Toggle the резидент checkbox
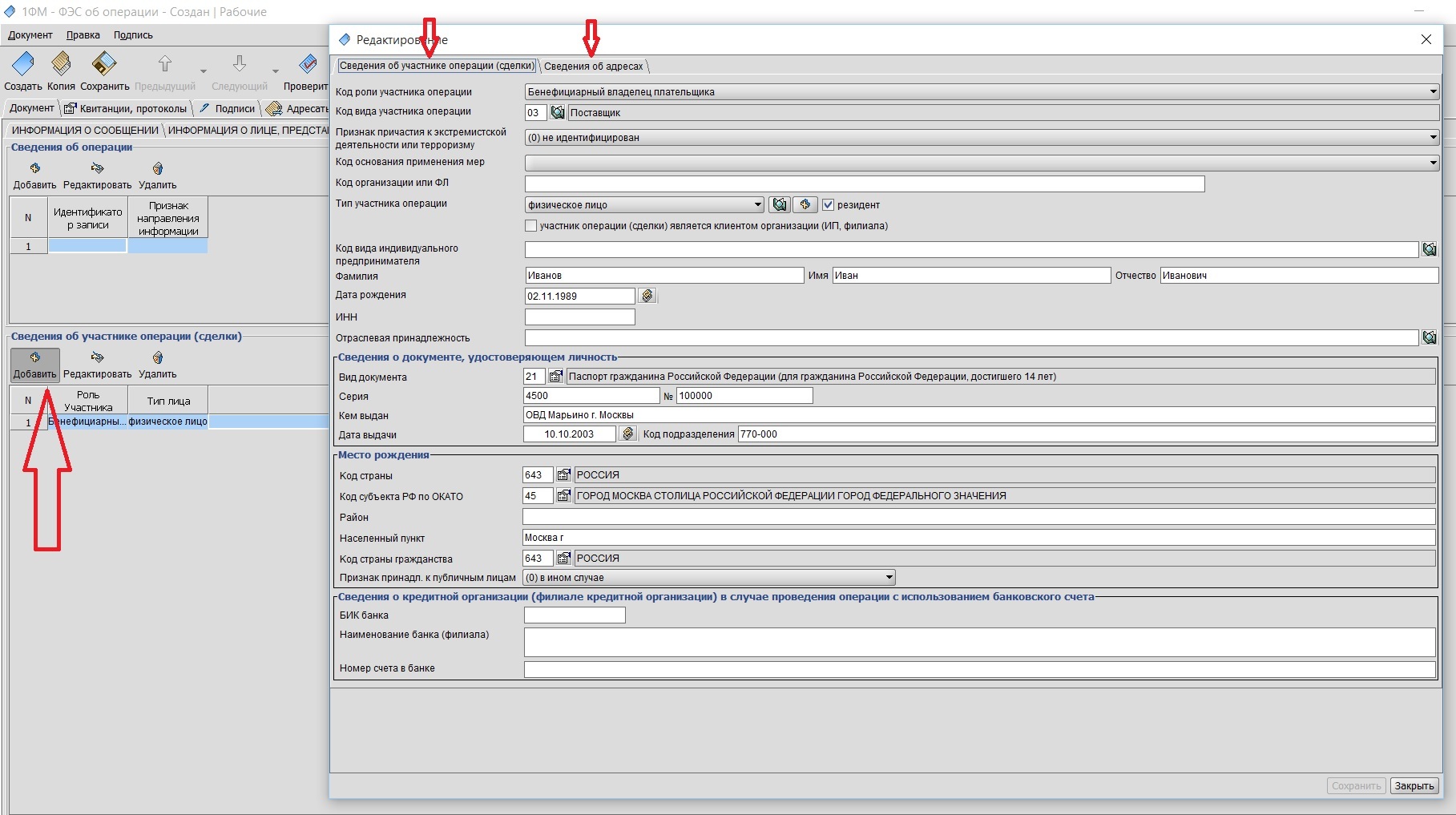This screenshot has height=815, width=1456. pyautogui.click(x=829, y=204)
